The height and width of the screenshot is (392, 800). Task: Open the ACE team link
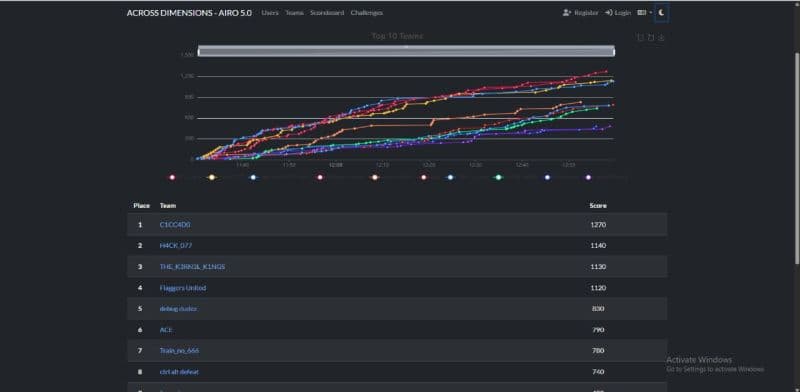tap(166, 330)
